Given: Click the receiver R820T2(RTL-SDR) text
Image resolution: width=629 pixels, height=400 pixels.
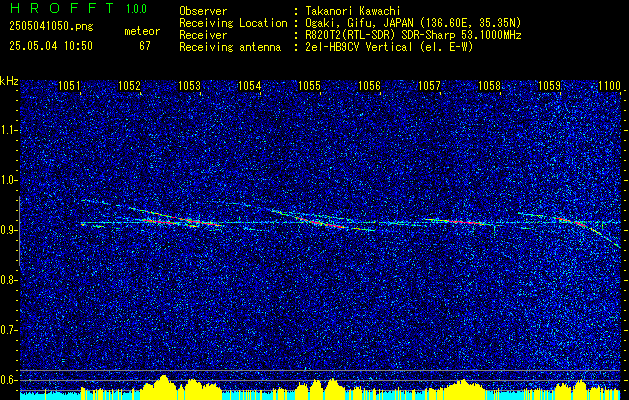Looking at the screenshot, I should click(352, 35).
